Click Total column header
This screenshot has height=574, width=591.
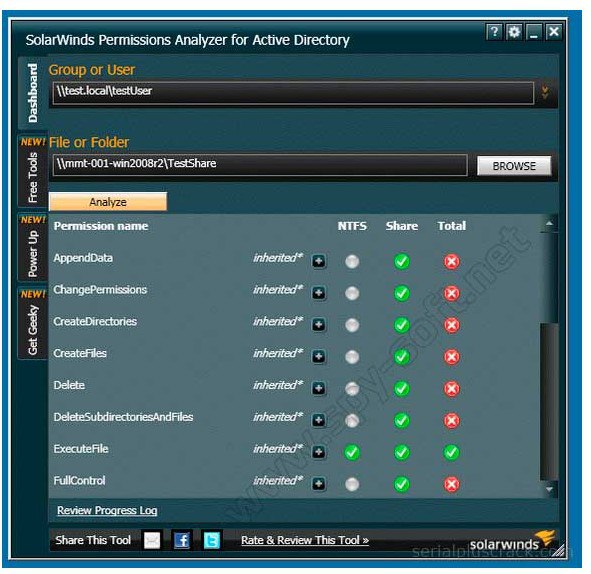[452, 226]
